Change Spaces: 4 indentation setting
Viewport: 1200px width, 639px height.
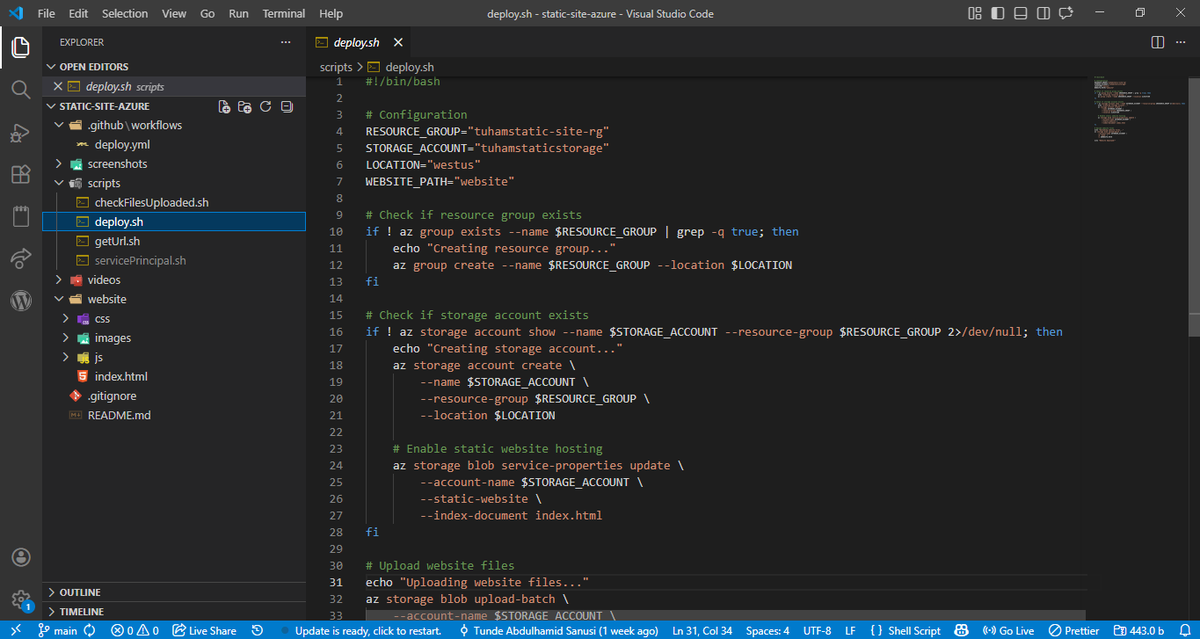(x=768, y=631)
